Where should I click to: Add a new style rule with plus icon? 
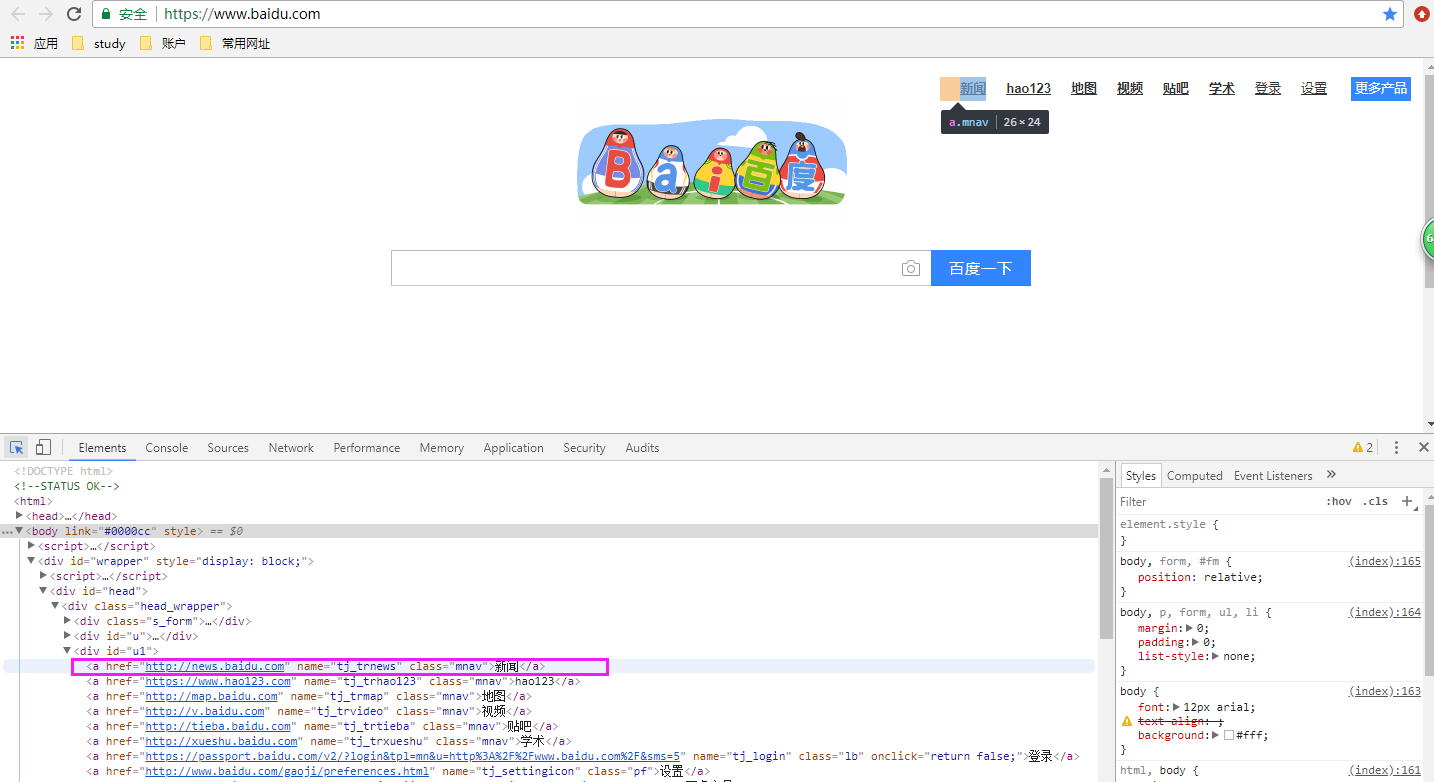(1407, 501)
